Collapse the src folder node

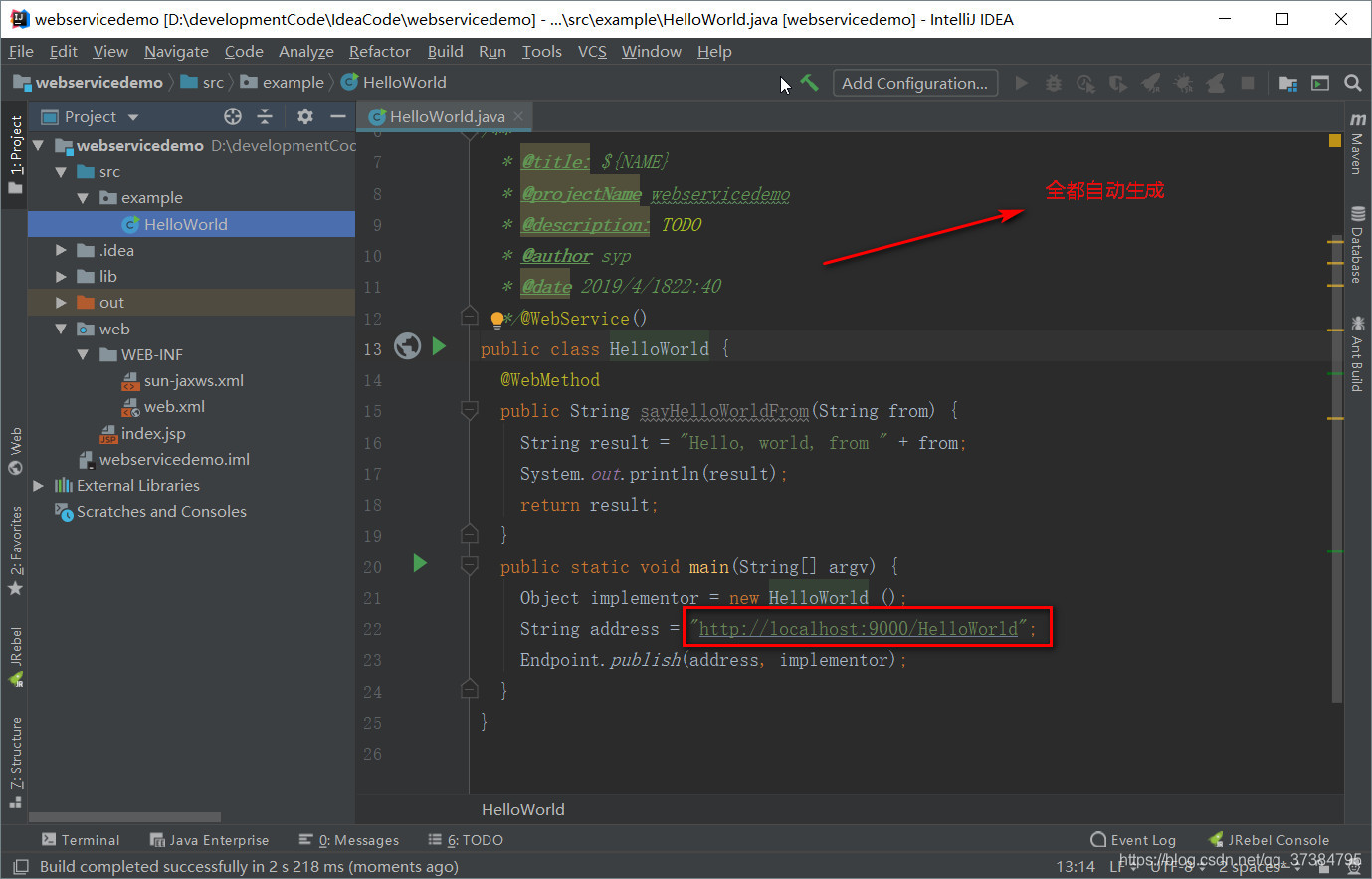[61, 172]
